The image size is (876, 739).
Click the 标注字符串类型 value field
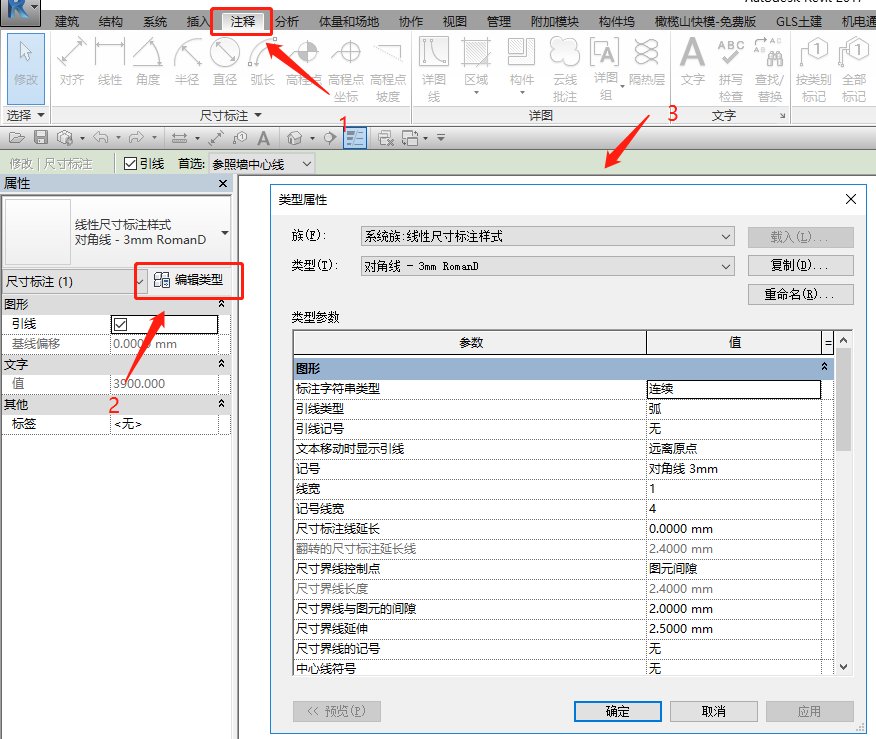click(x=733, y=389)
